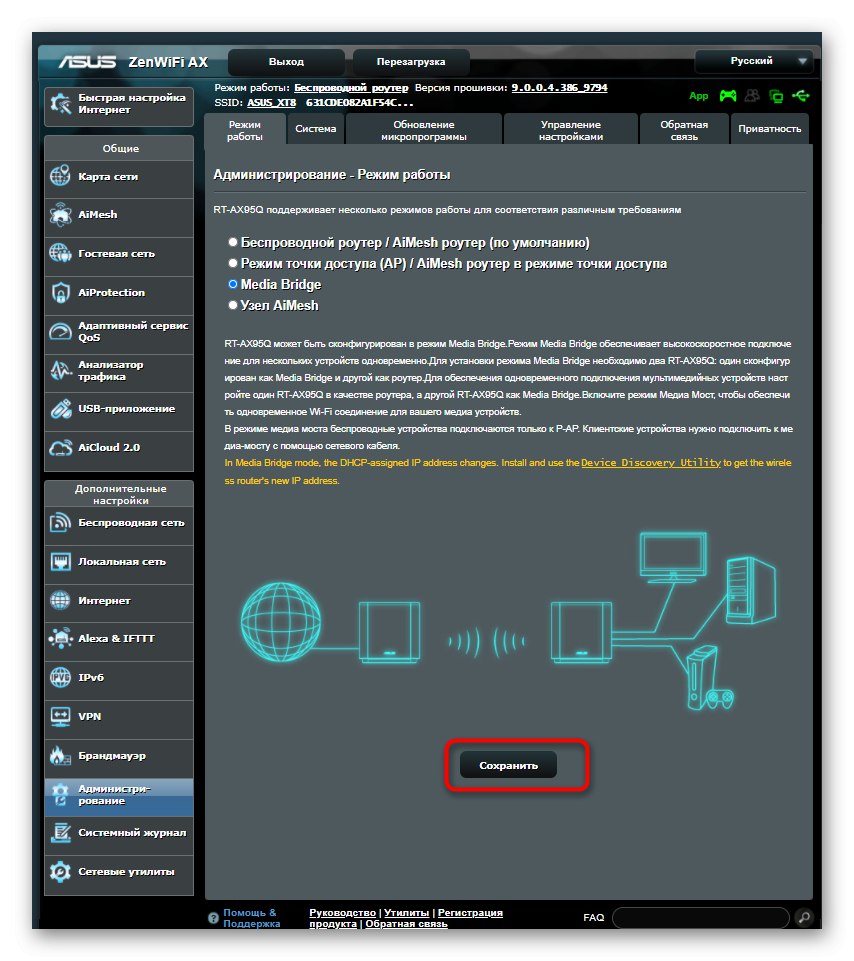Open Системный журнал menu label
Screen dimensions: 854x961
pyautogui.click(x=132, y=833)
